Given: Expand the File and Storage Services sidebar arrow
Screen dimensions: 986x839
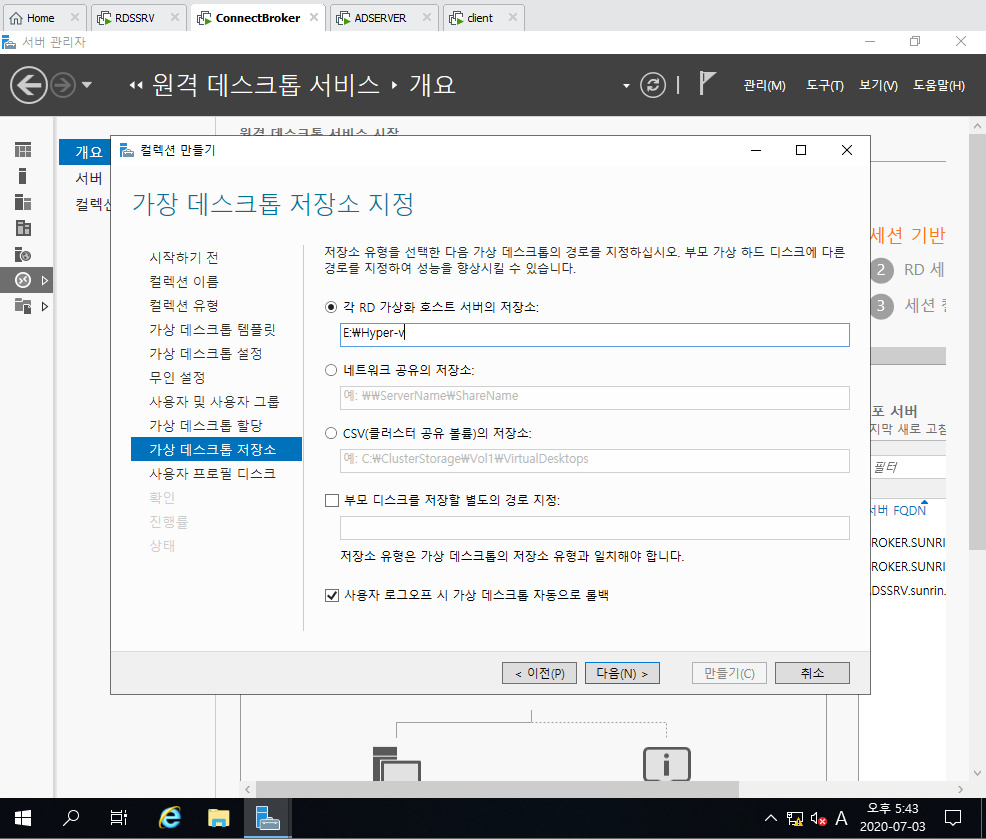Looking at the screenshot, I should [x=45, y=307].
